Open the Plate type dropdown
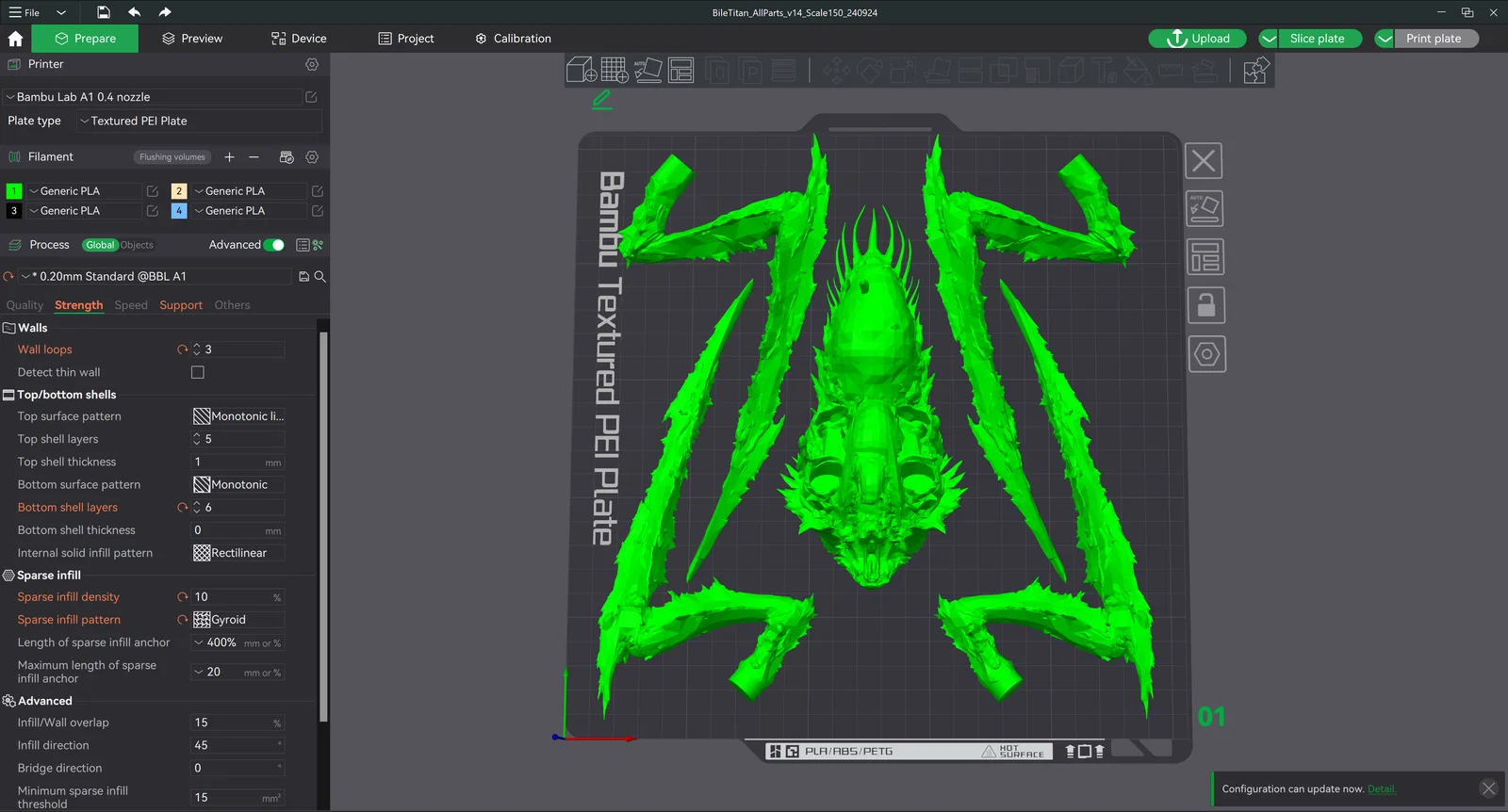 [200, 121]
